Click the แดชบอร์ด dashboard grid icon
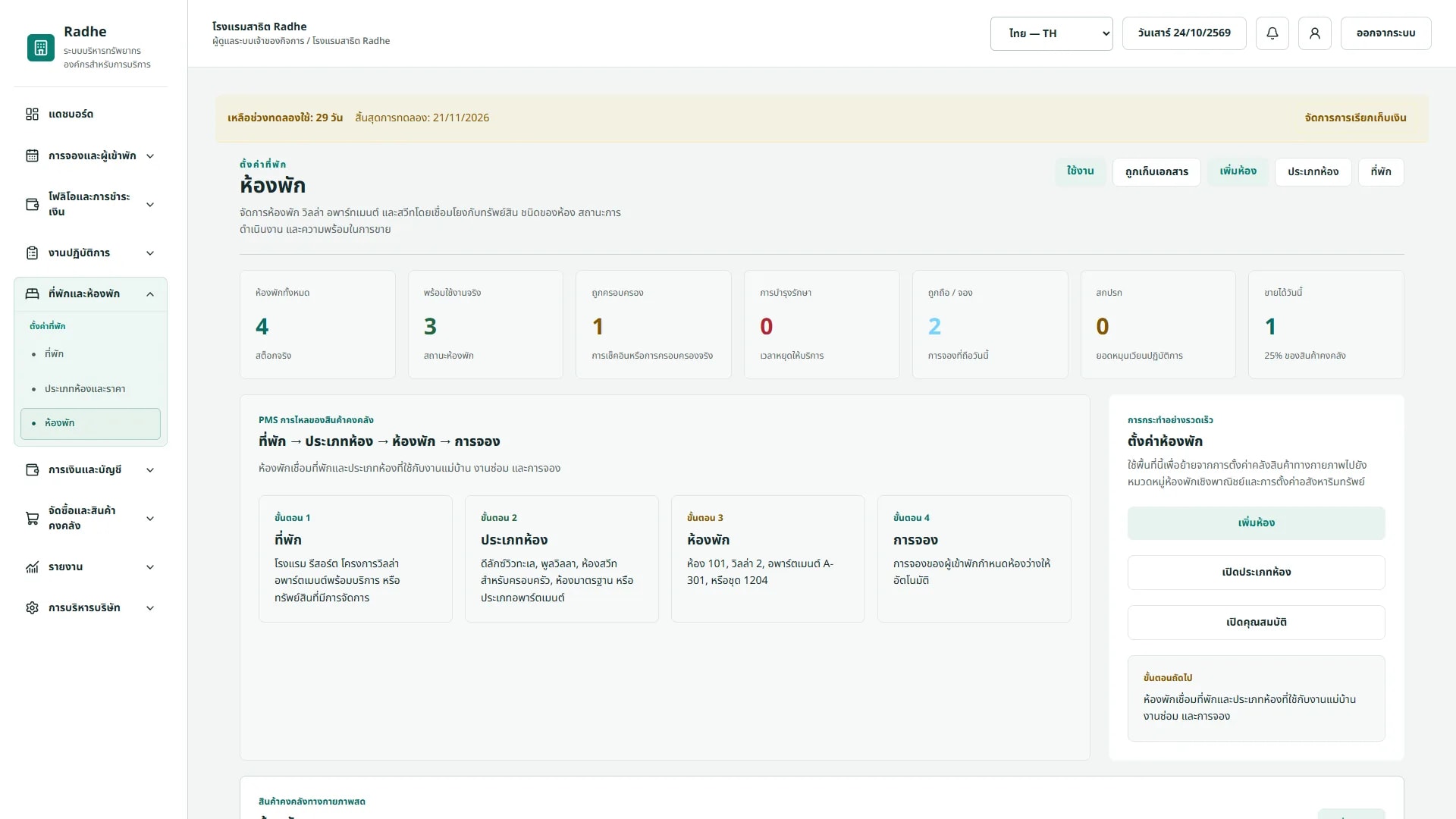The height and width of the screenshot is (819, 1456). point(32,114)
